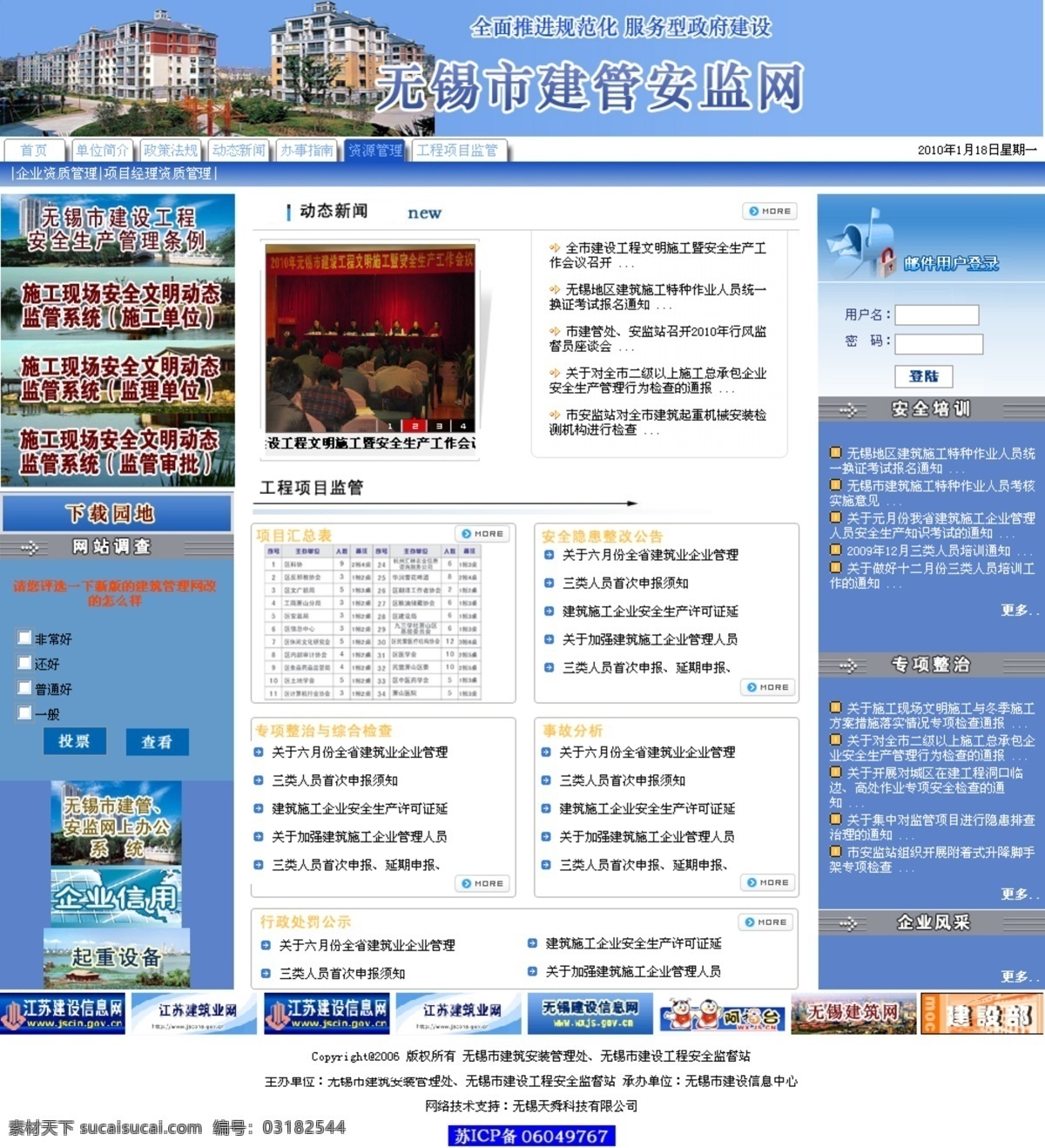
Task: Click MORE button in 安全隐患整改公告 panel
Action: (x=768, y=687)
